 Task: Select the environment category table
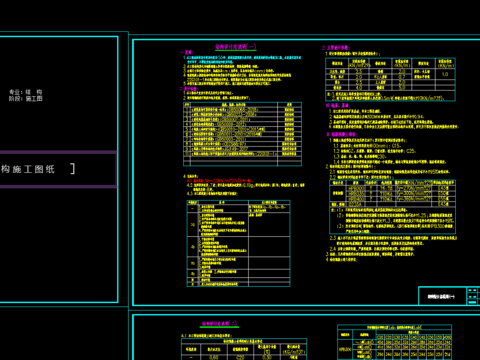(x=238, y=243)
